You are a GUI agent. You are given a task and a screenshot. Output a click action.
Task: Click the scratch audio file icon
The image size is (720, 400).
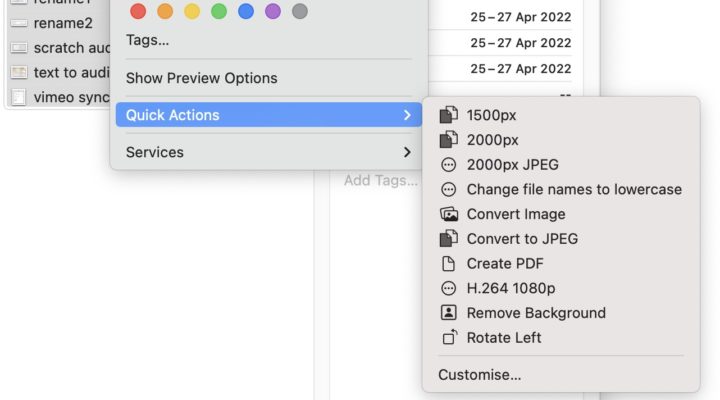click(19, 48)
